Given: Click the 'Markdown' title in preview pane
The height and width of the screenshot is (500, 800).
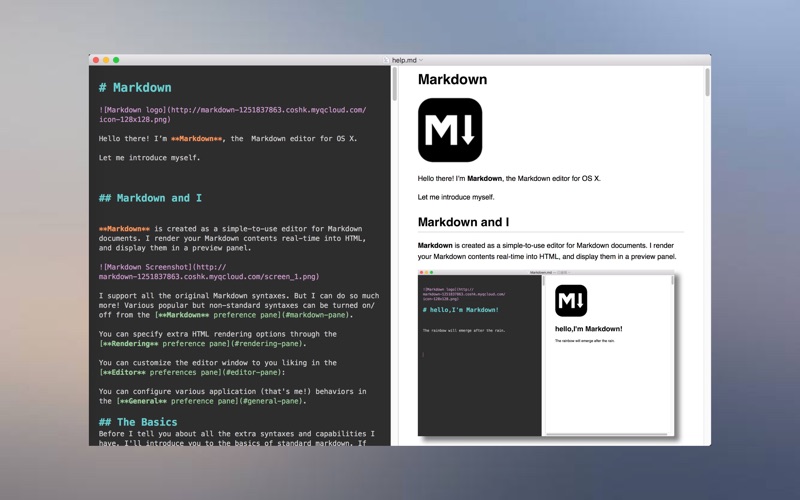Looking at the screenshot, I should [x=452, y=80].
